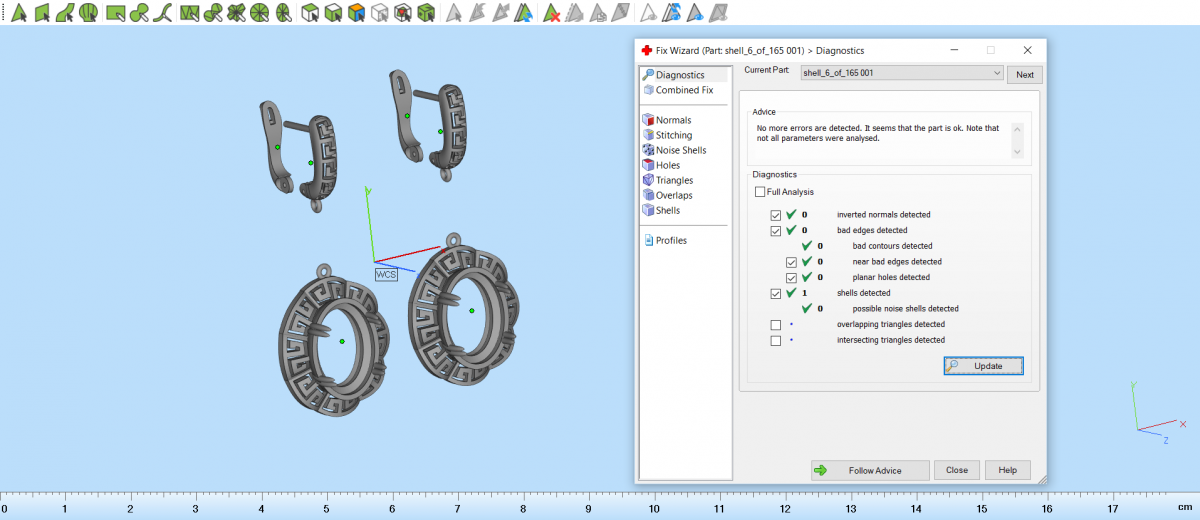Open Noise Shells in the sidebar
Viewport: 1200px width, 520px height.
[x=680, y=150]
